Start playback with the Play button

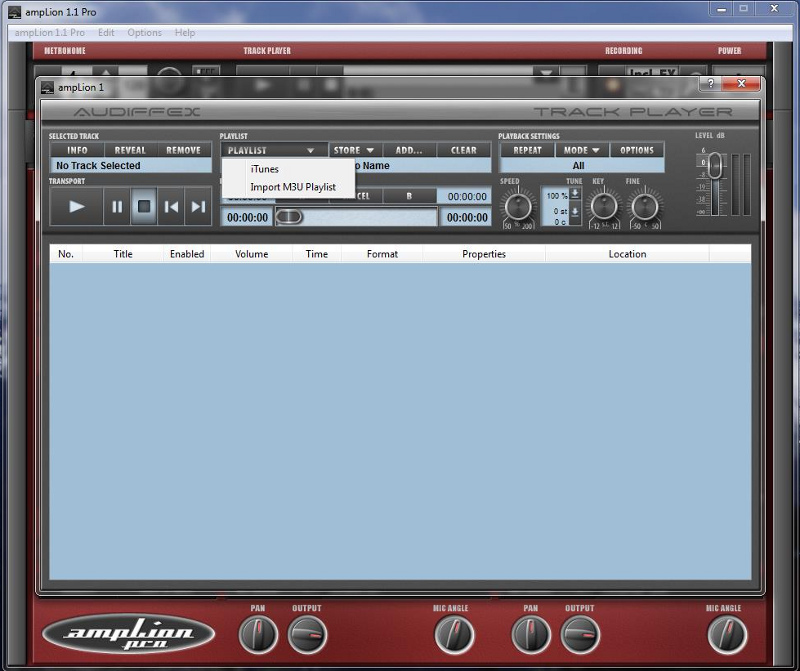pyautogui.click(x=77, y=206)
